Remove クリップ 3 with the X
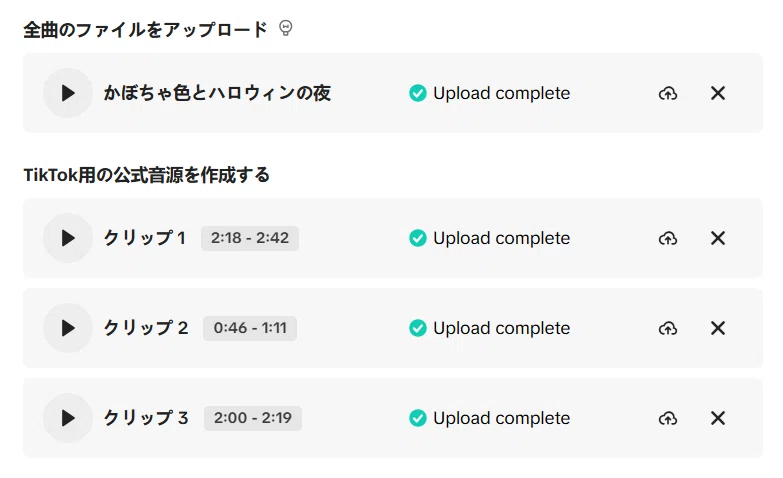 click(718, 418)
